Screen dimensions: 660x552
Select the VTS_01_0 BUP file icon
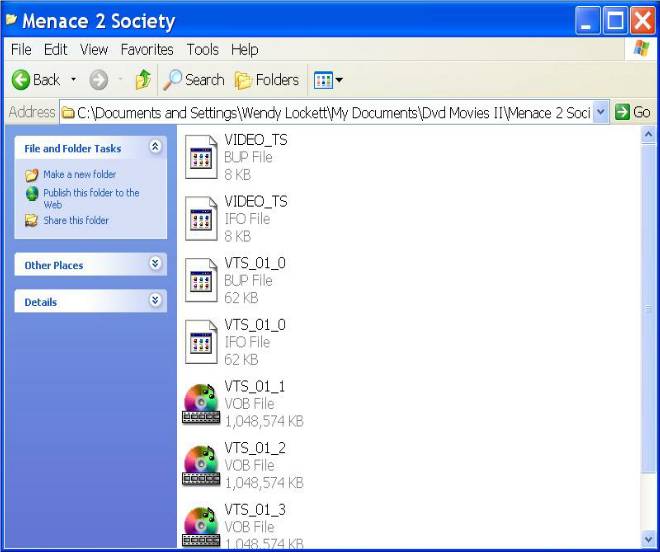tap(201, 280)
